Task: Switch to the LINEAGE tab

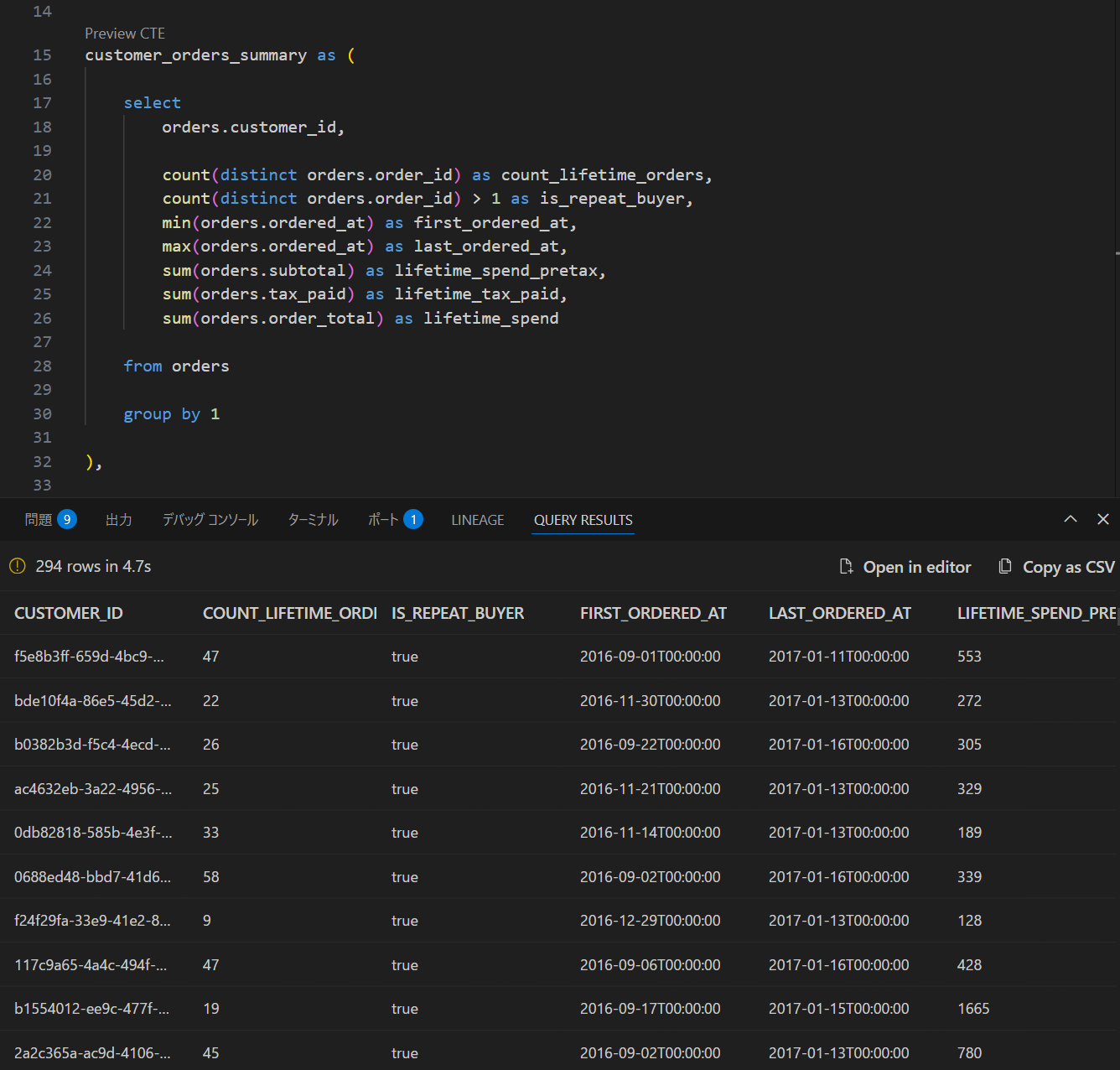Action: pos(478,520)
